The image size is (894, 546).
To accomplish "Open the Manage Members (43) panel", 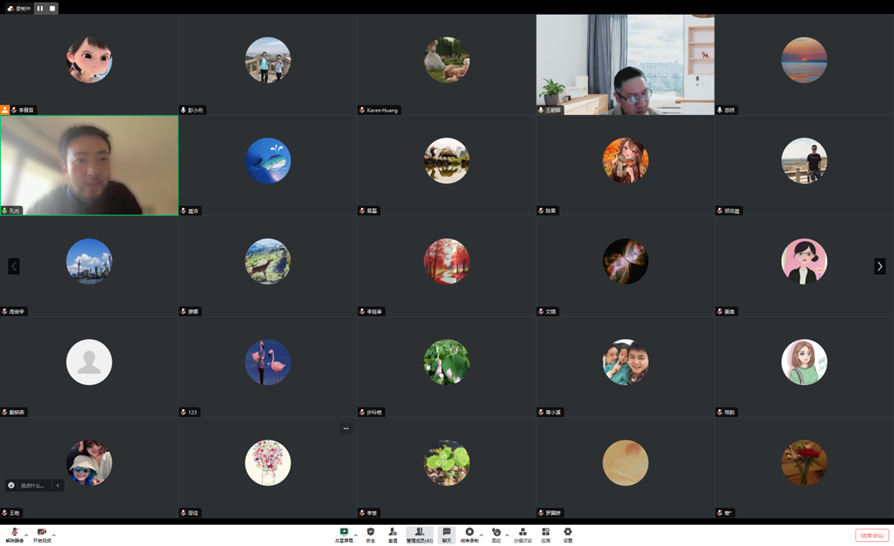I will (419, 534).
